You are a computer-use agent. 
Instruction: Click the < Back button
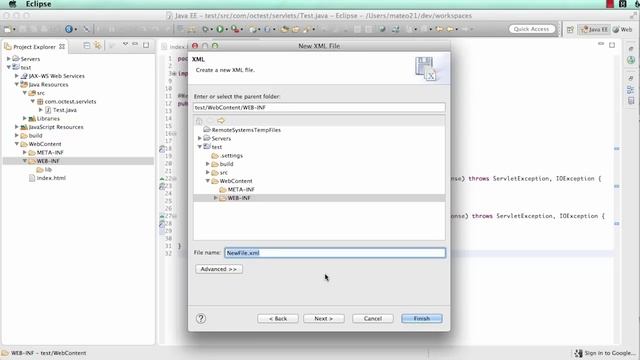[278, 318]
